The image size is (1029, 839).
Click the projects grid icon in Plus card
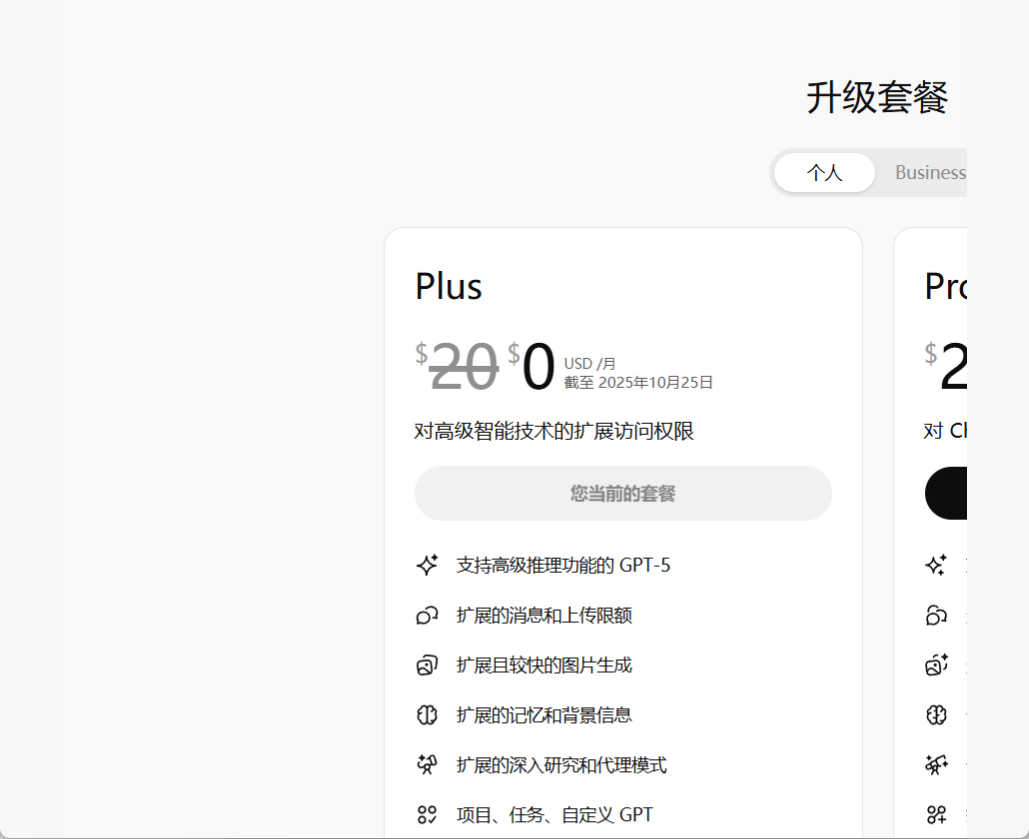(427, 815)
